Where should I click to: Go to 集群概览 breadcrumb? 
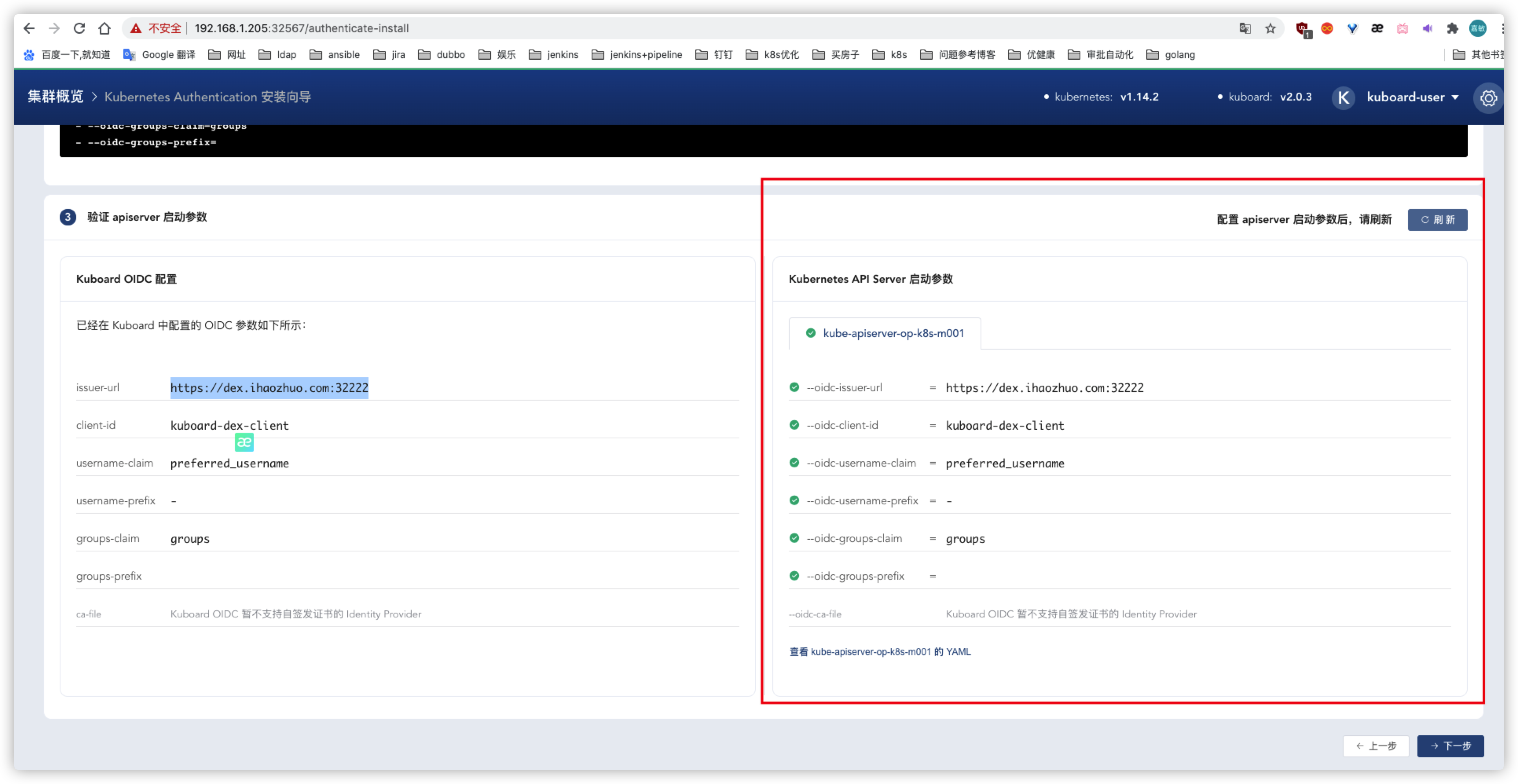pos(55,97)
